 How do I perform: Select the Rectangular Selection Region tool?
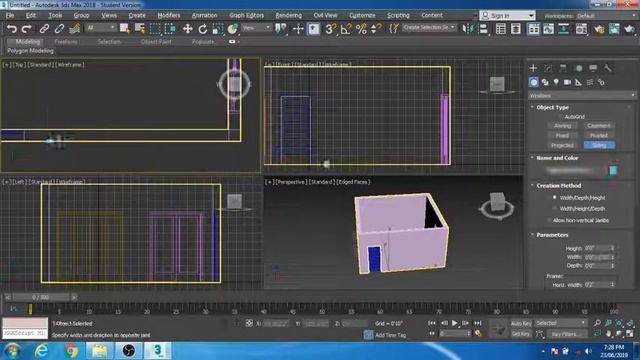[x=155, y=29]
